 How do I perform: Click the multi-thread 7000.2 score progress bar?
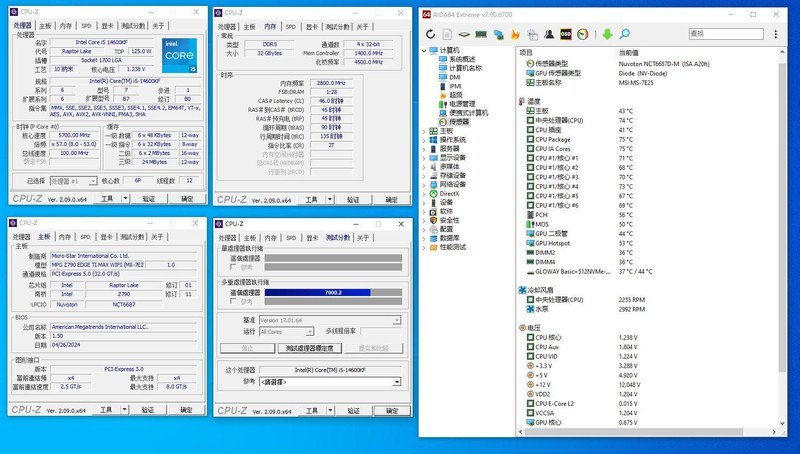pyautogui.click(x=333, y=292)
